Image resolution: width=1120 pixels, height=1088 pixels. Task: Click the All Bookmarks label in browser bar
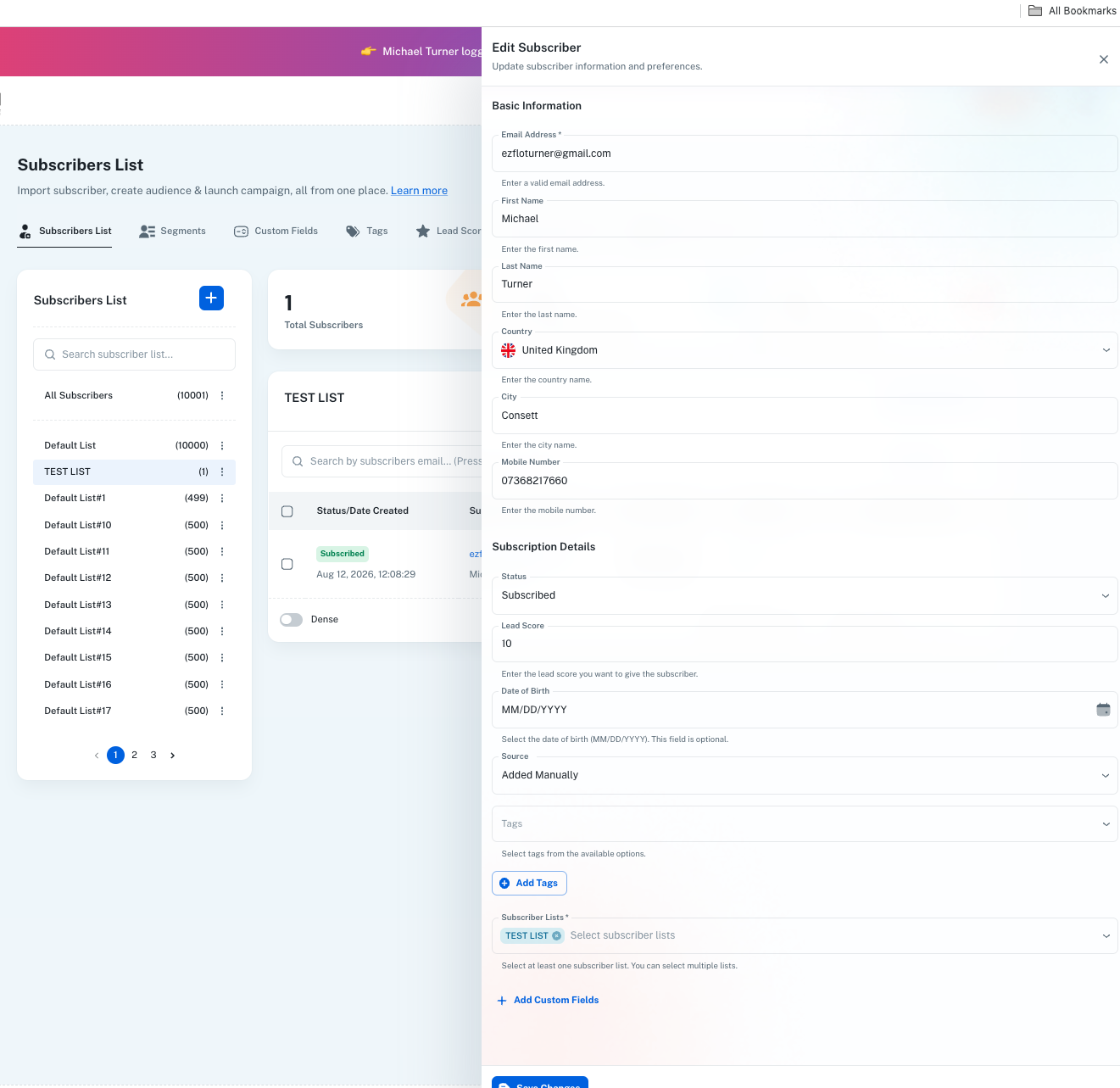click(x=1083, y=11)
